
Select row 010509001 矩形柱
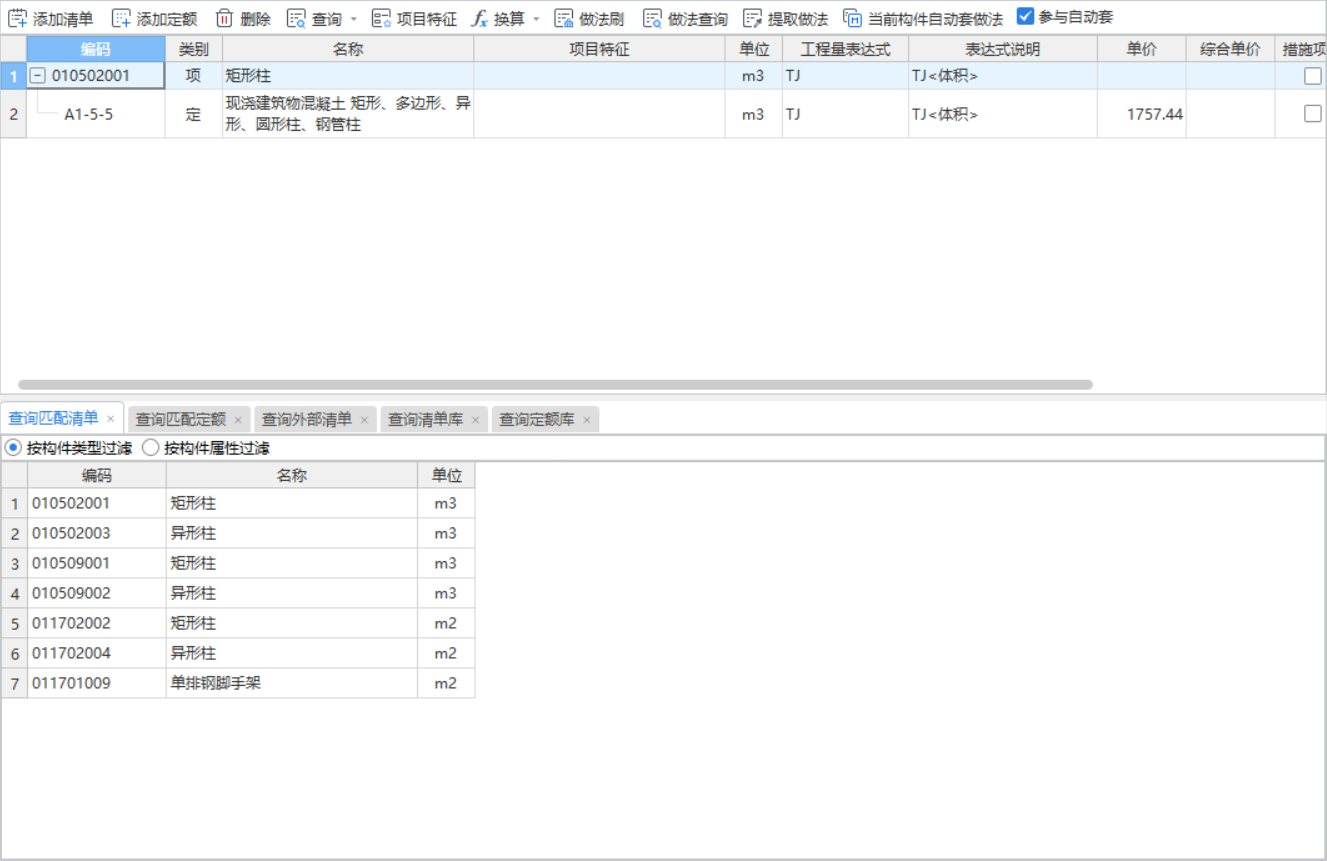pyautogui.click(x=238, y=563)
